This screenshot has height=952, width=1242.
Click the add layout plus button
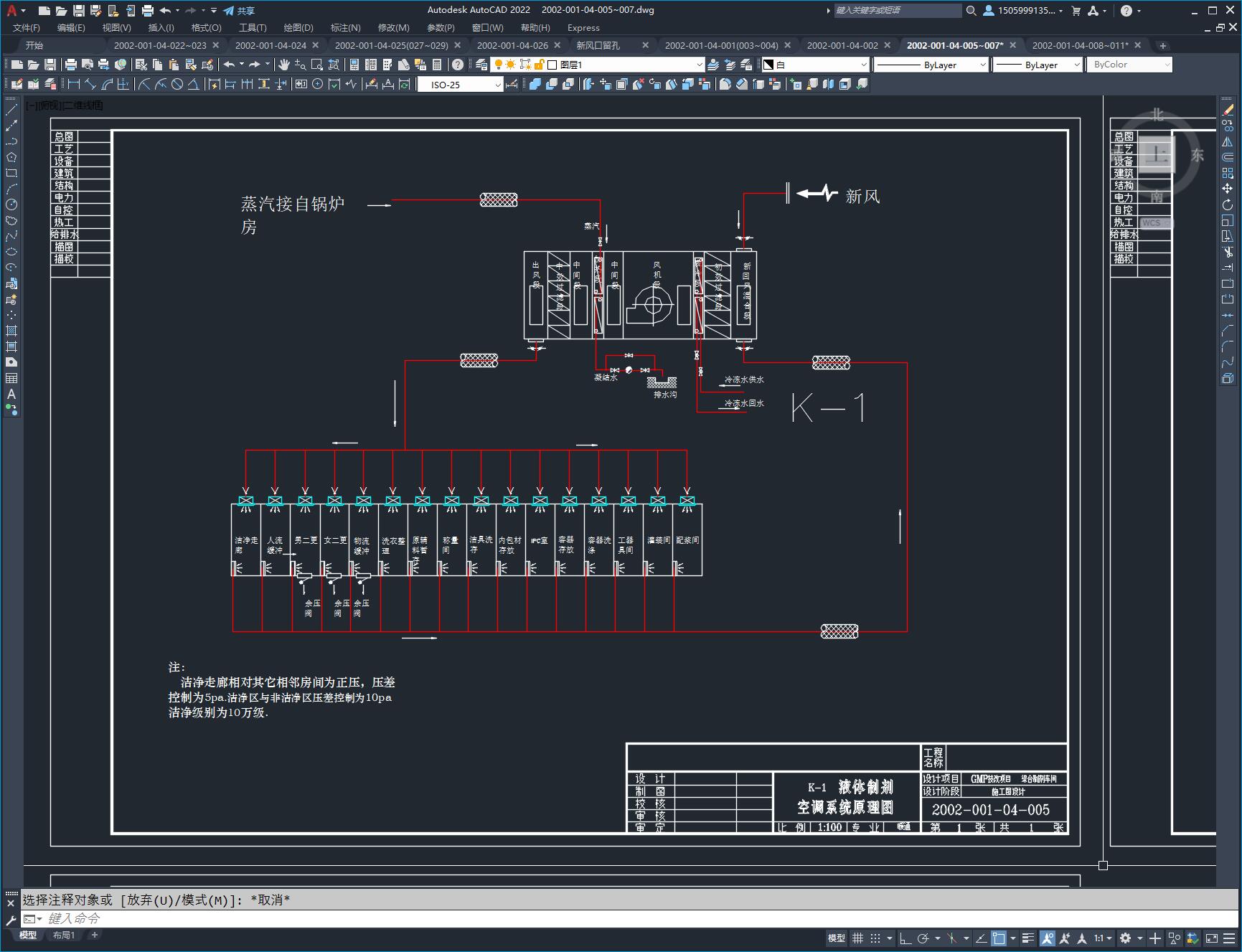click(94, 935)
